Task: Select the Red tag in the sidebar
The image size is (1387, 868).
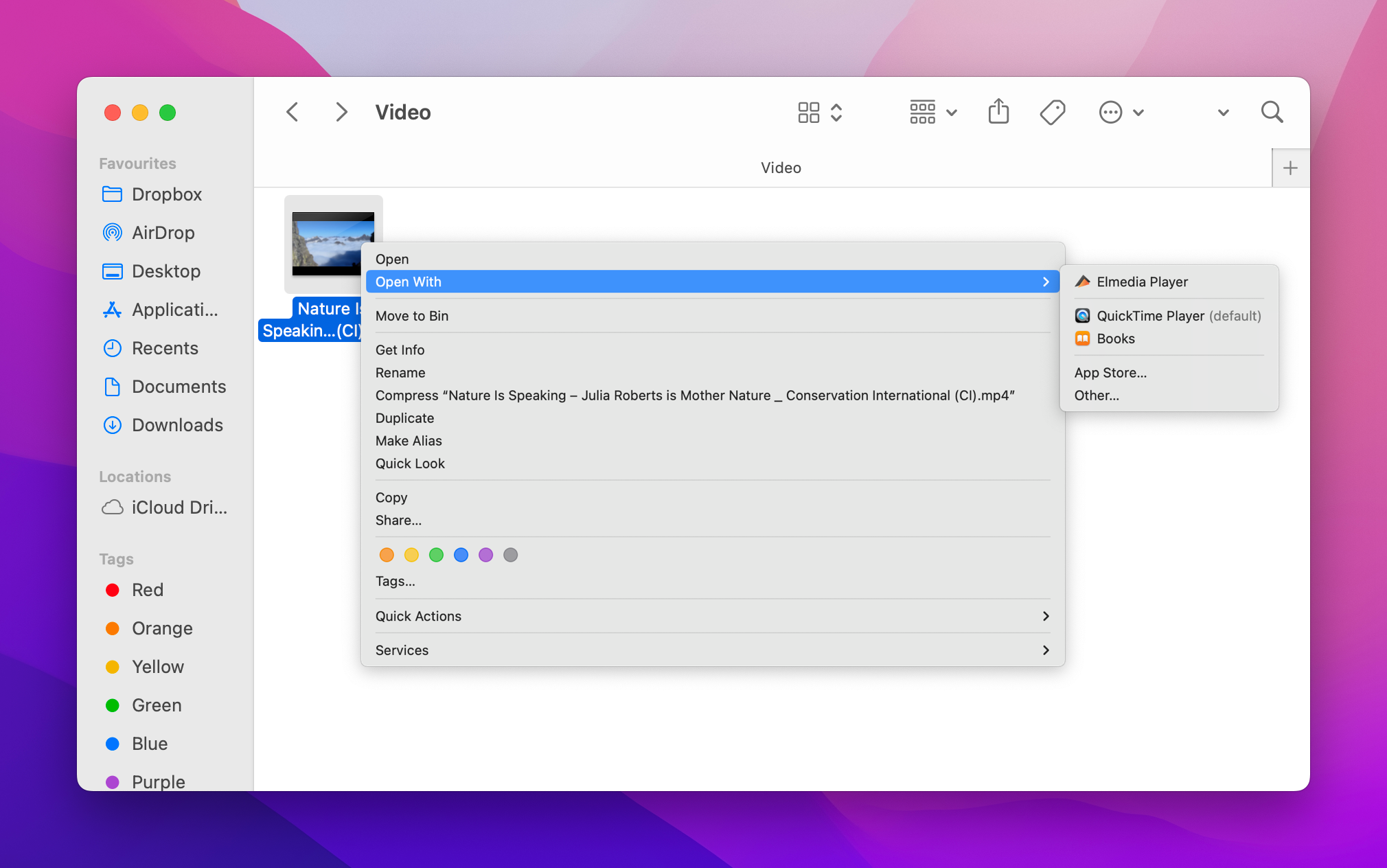Action: (x=147, y=590)
